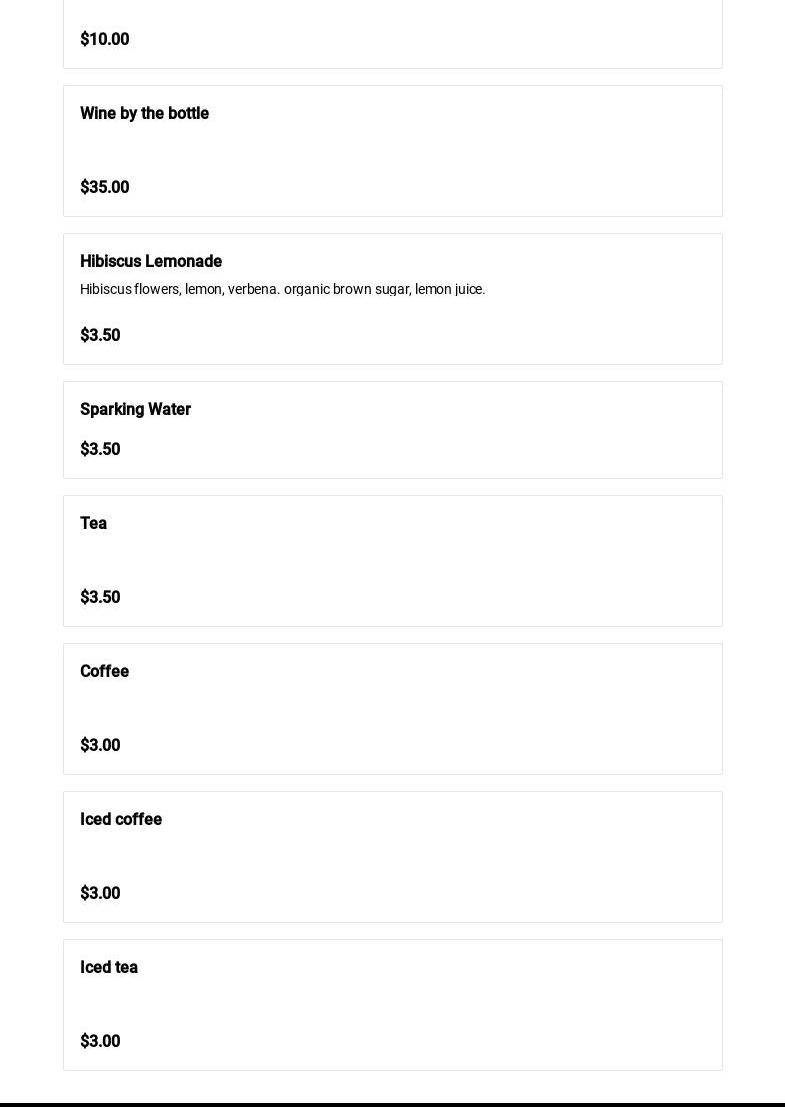Click the word 'Water' in the Sparking Water title
785x1107 pixels.
click(169, 409)
